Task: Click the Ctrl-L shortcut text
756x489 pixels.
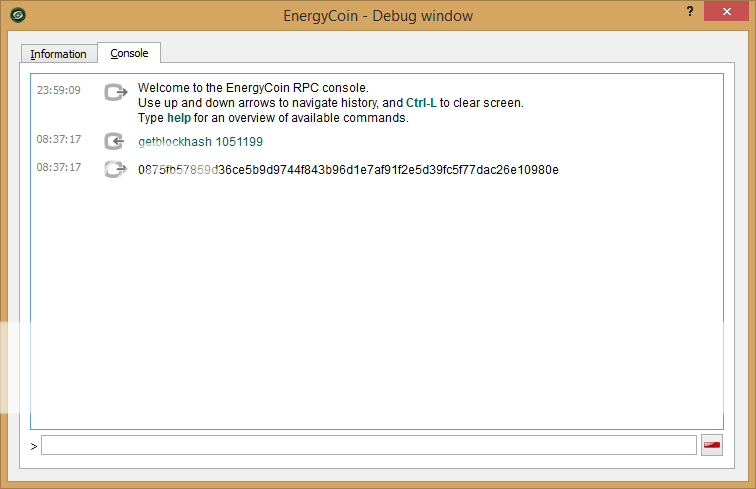Action: coord(421,103)
